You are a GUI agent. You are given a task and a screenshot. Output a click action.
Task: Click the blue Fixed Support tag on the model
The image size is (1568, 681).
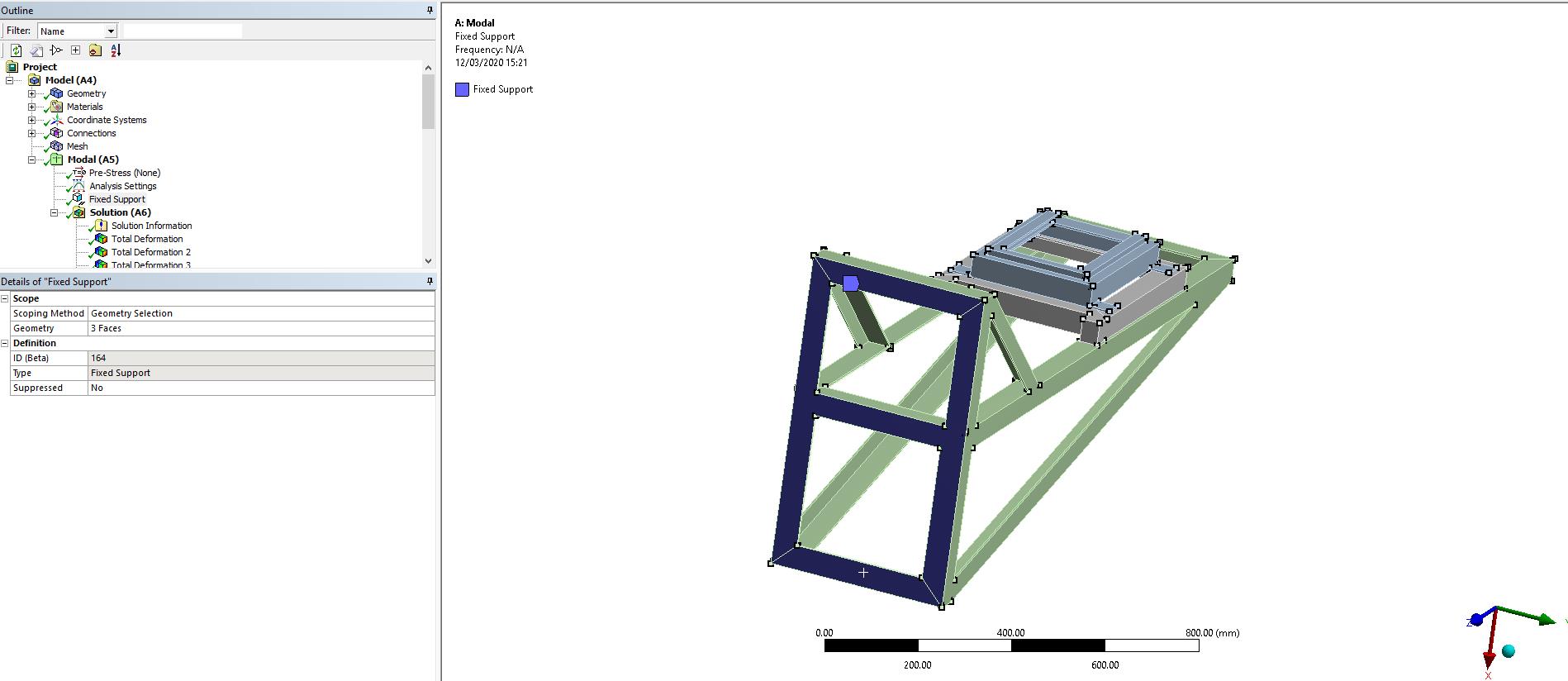point(851,283)
